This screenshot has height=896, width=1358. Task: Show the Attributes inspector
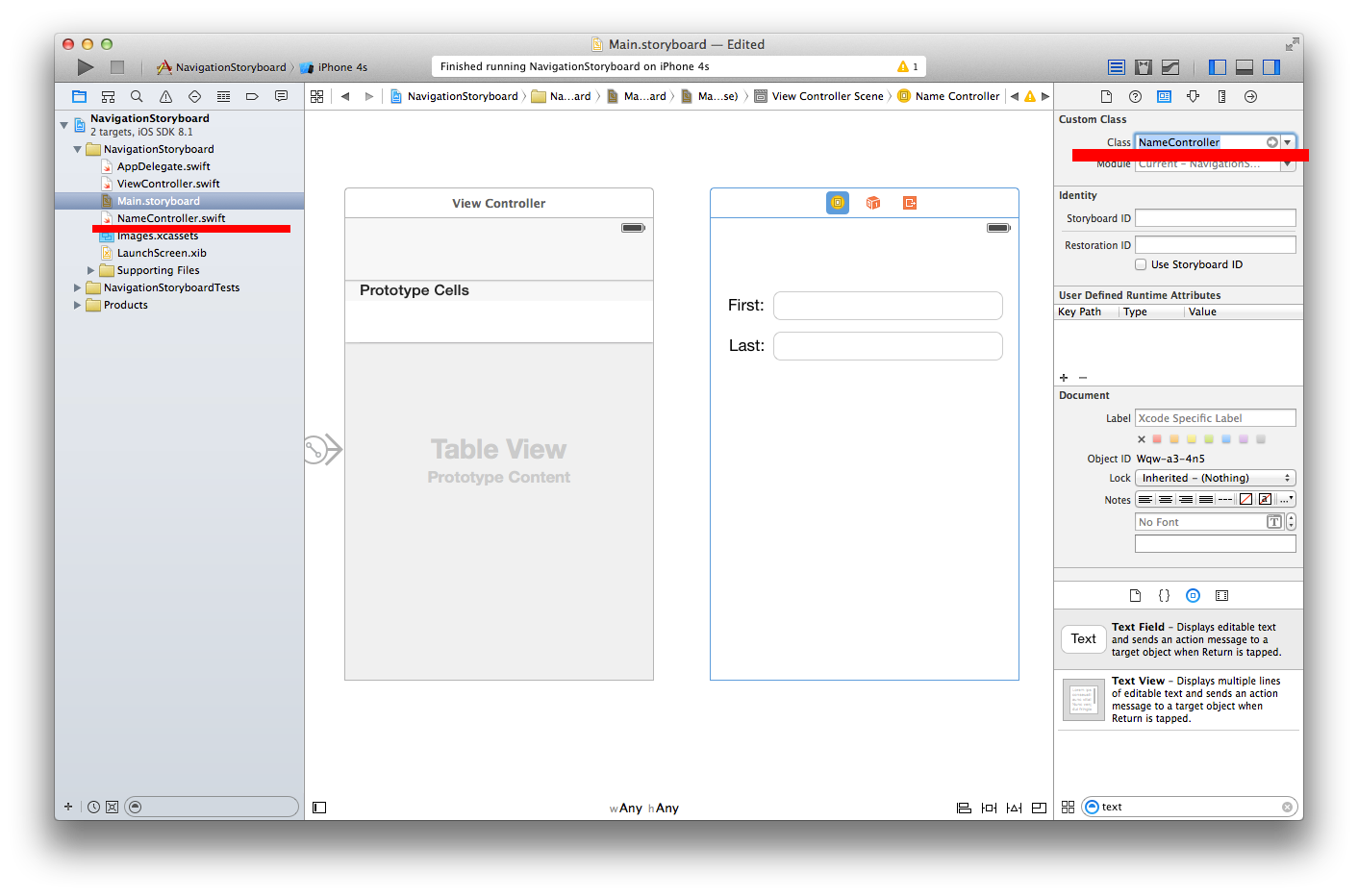[1193, 96]
